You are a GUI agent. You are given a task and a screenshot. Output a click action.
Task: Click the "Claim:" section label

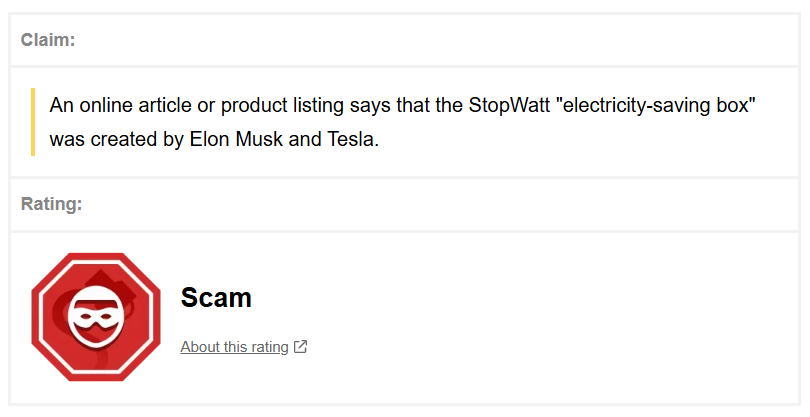(x=48, y=40)
